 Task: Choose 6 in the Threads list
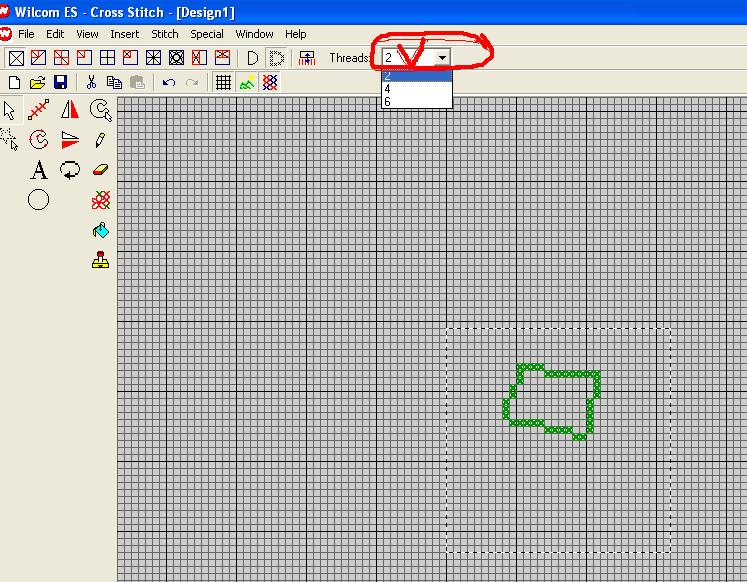[x=417, y=101]
